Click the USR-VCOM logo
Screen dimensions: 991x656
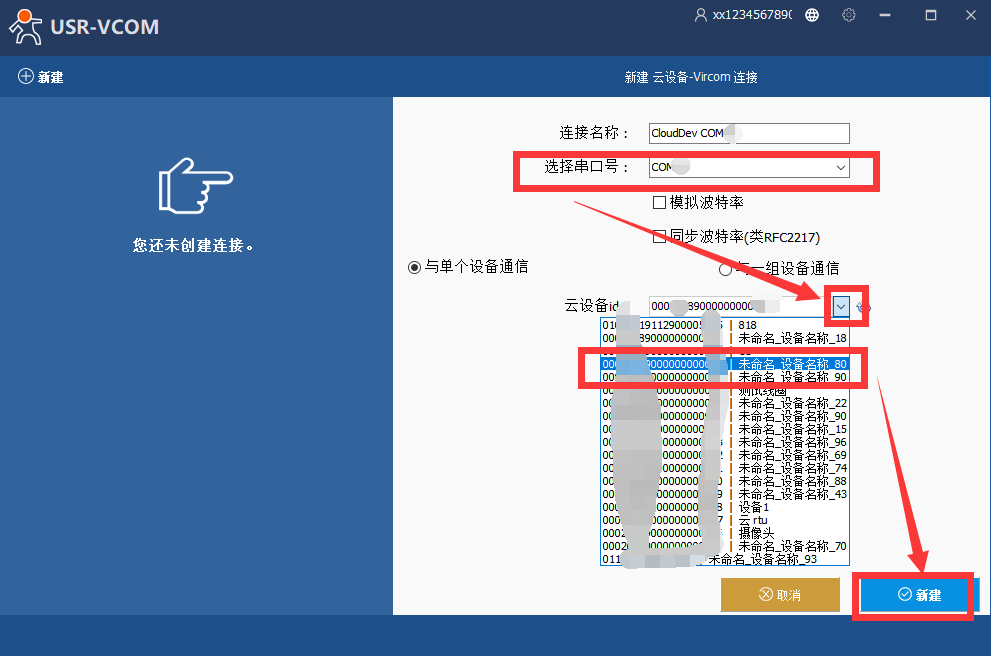(84, 28)
